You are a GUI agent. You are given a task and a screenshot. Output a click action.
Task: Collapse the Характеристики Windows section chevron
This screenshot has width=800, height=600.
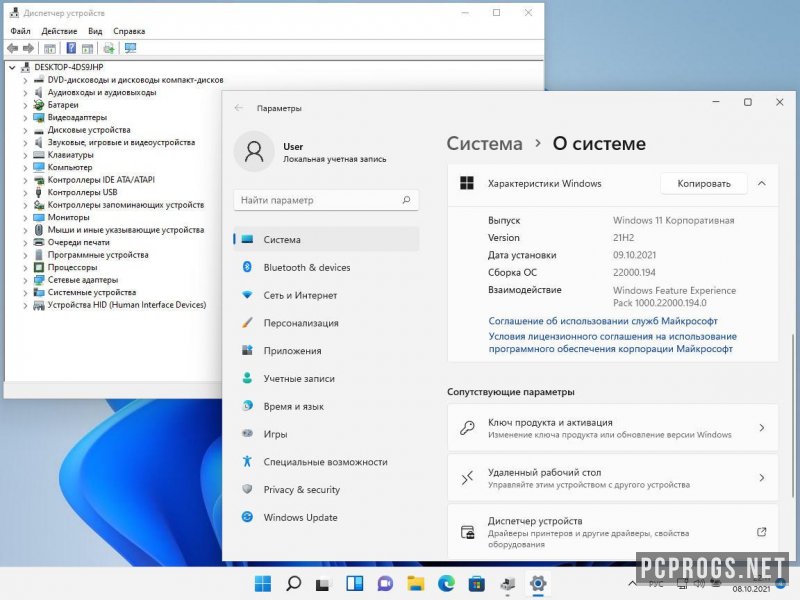(762, 184)
